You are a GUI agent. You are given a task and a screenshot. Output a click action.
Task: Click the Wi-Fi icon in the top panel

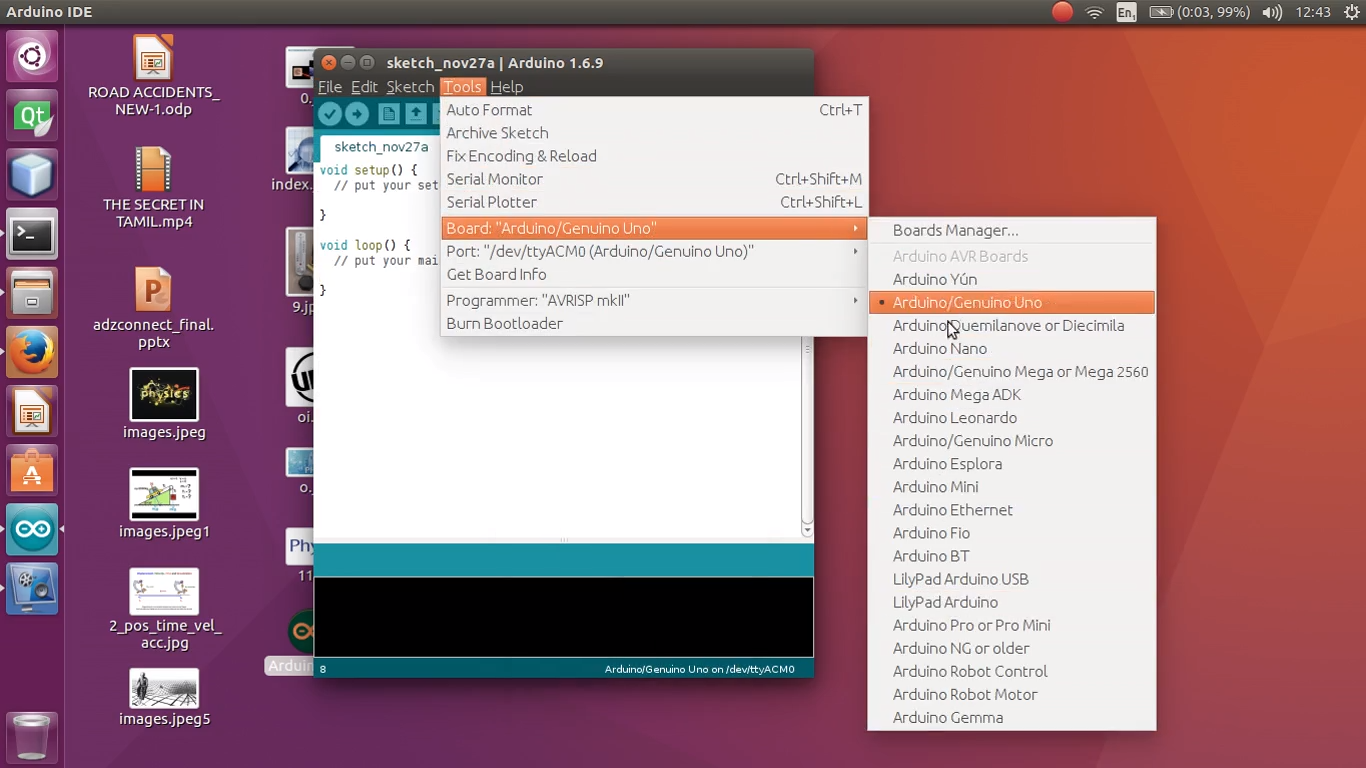pos(1094,12)
